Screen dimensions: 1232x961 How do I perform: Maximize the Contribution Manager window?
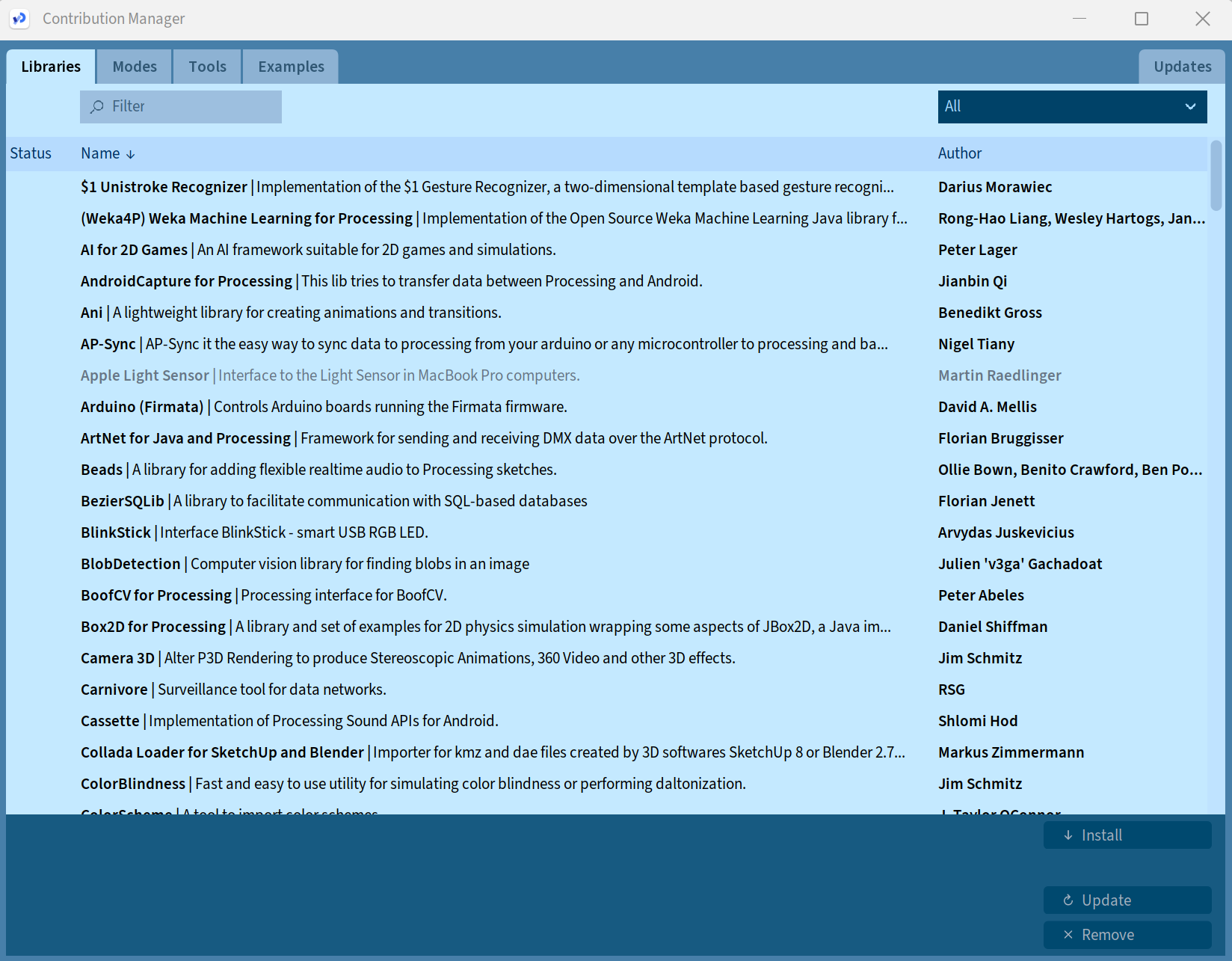point(1141,19)
